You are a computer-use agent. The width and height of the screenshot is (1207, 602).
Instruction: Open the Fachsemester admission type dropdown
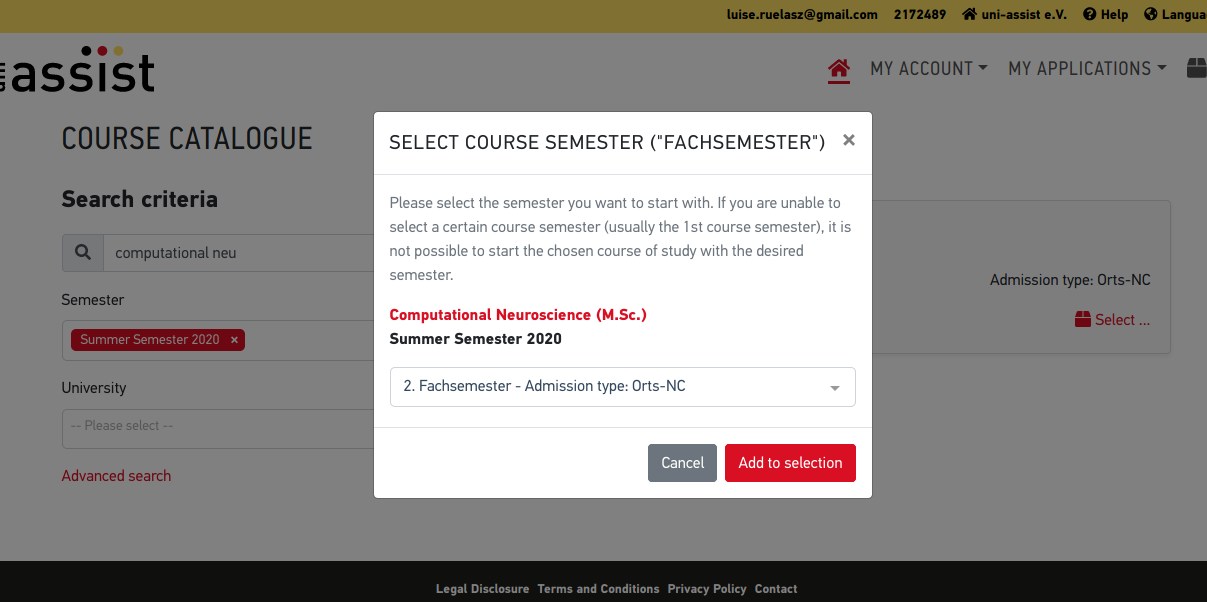point(623,387)
